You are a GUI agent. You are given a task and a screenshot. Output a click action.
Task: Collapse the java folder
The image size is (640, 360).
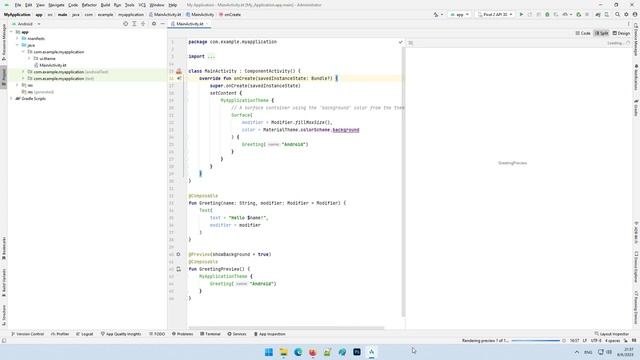click(x=18, y=45)
